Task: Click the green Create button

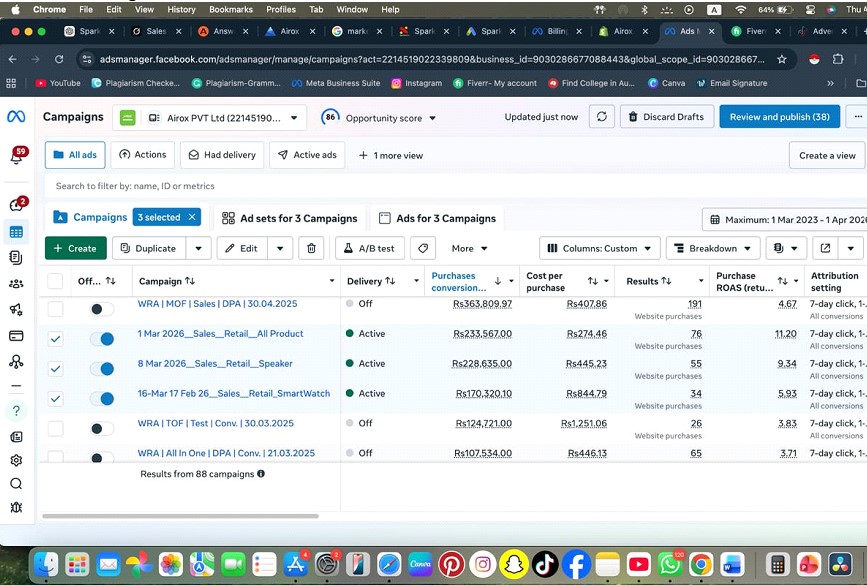Action: click(76, 248)
